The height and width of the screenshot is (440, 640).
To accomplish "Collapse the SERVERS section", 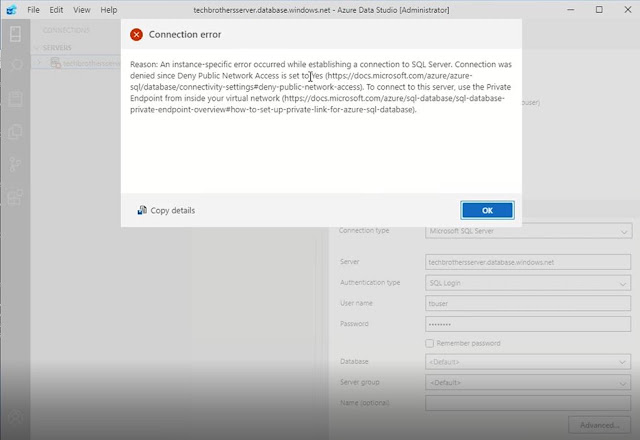I will pos(37,48).
